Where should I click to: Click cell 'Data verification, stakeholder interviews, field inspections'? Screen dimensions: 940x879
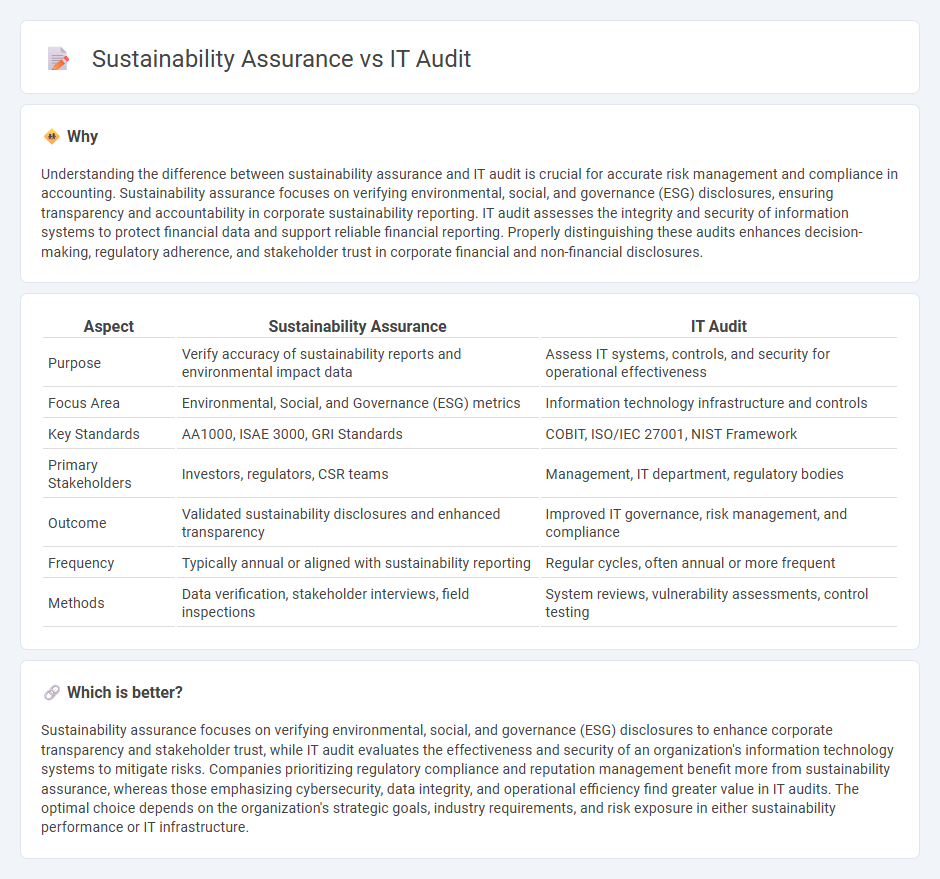pyautogui.click(x=357, y=603)
